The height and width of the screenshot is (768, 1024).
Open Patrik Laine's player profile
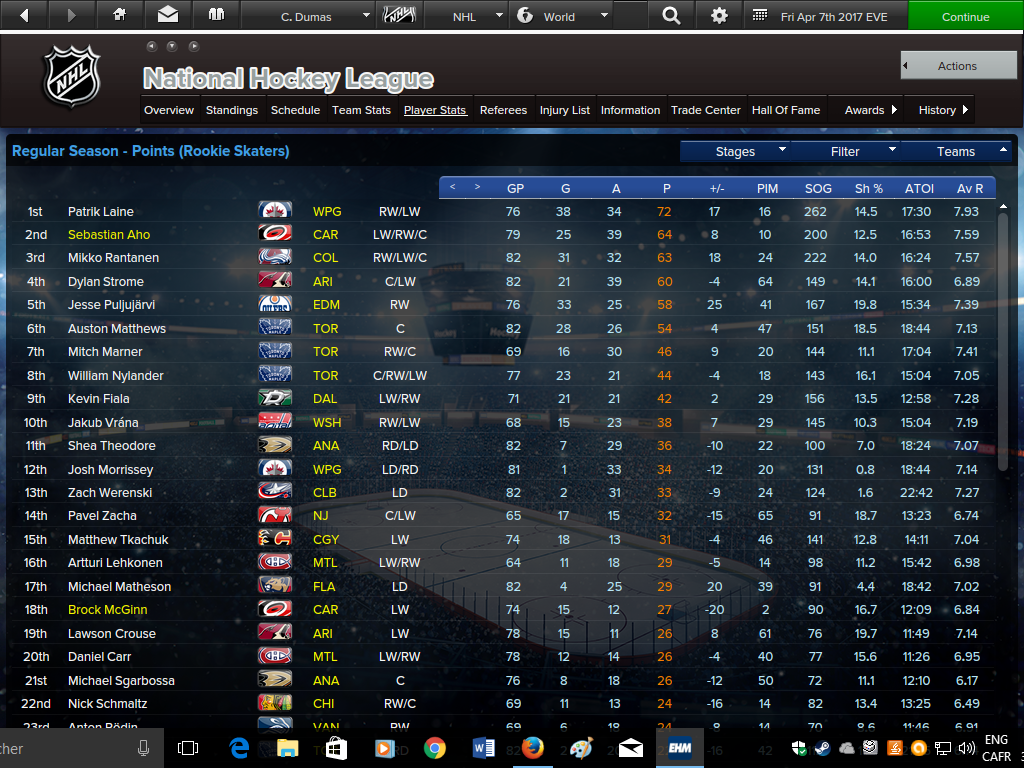pos(101,212)
